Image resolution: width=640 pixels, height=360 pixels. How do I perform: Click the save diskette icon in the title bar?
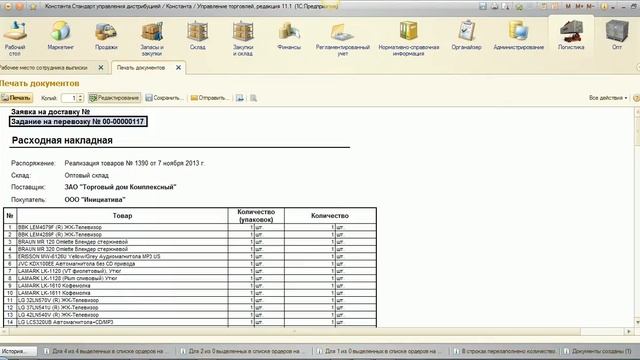pyautogui.click(x=483, y=7)
